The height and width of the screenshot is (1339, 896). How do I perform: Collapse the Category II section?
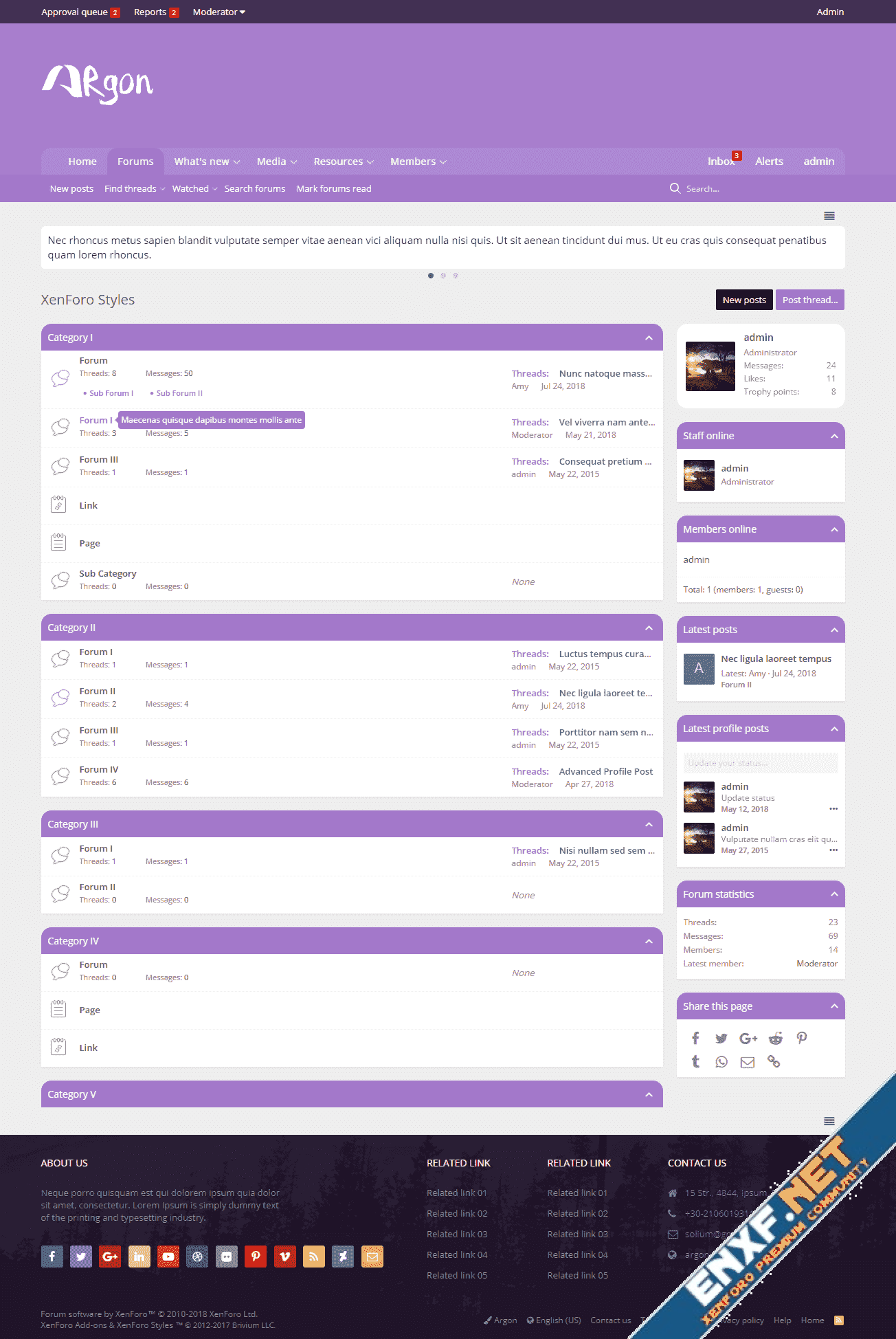click(649, 628)
